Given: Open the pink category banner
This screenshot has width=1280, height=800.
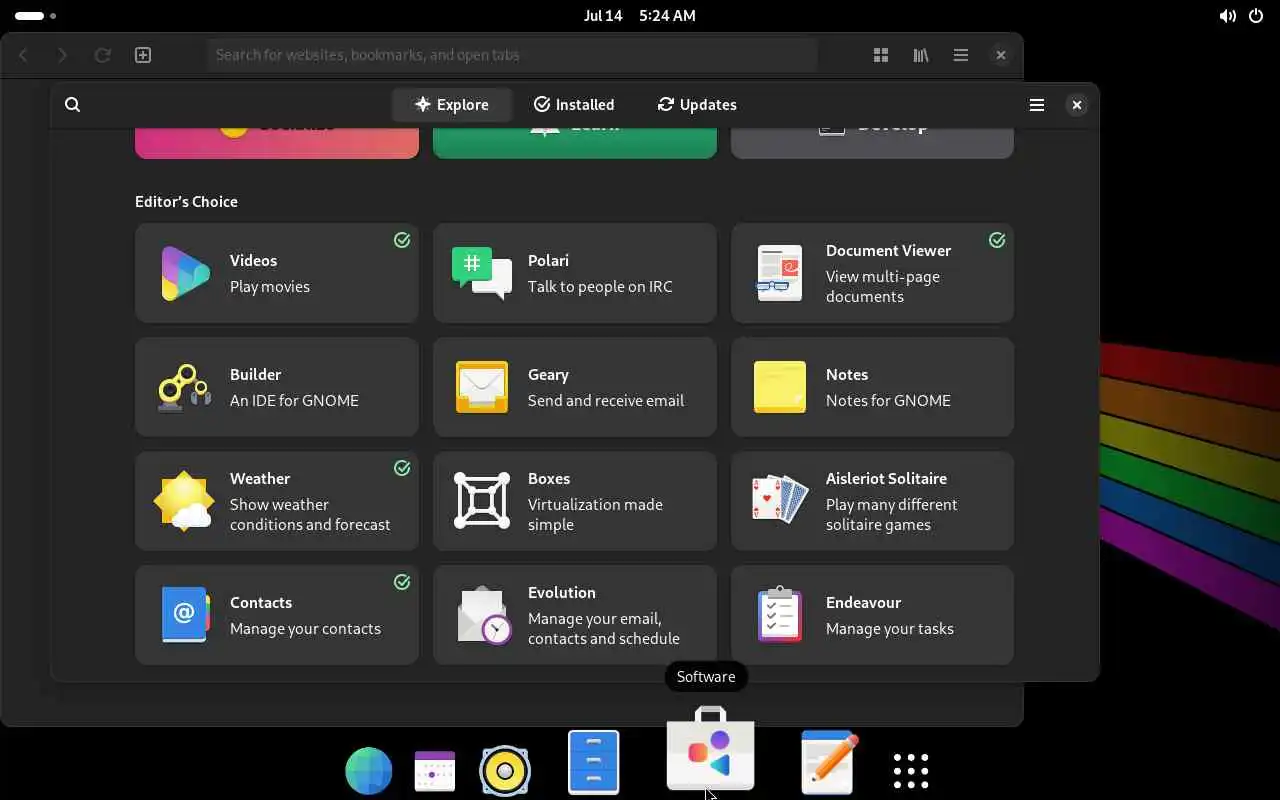Looking at the screenshot, I should 277,144.
